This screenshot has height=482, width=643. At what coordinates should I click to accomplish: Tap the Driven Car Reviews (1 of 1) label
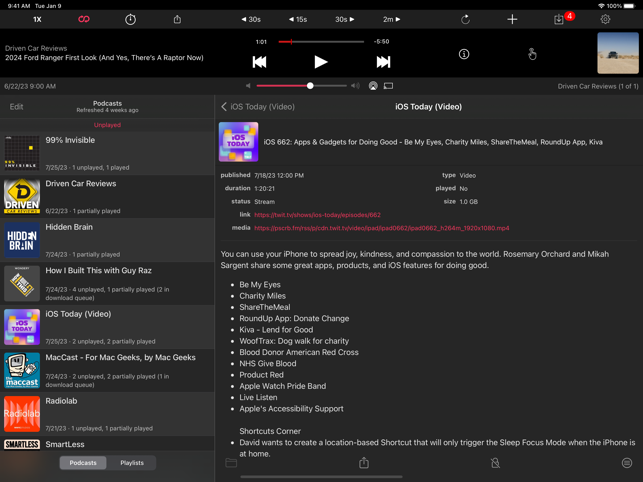(x=598, y=86)
